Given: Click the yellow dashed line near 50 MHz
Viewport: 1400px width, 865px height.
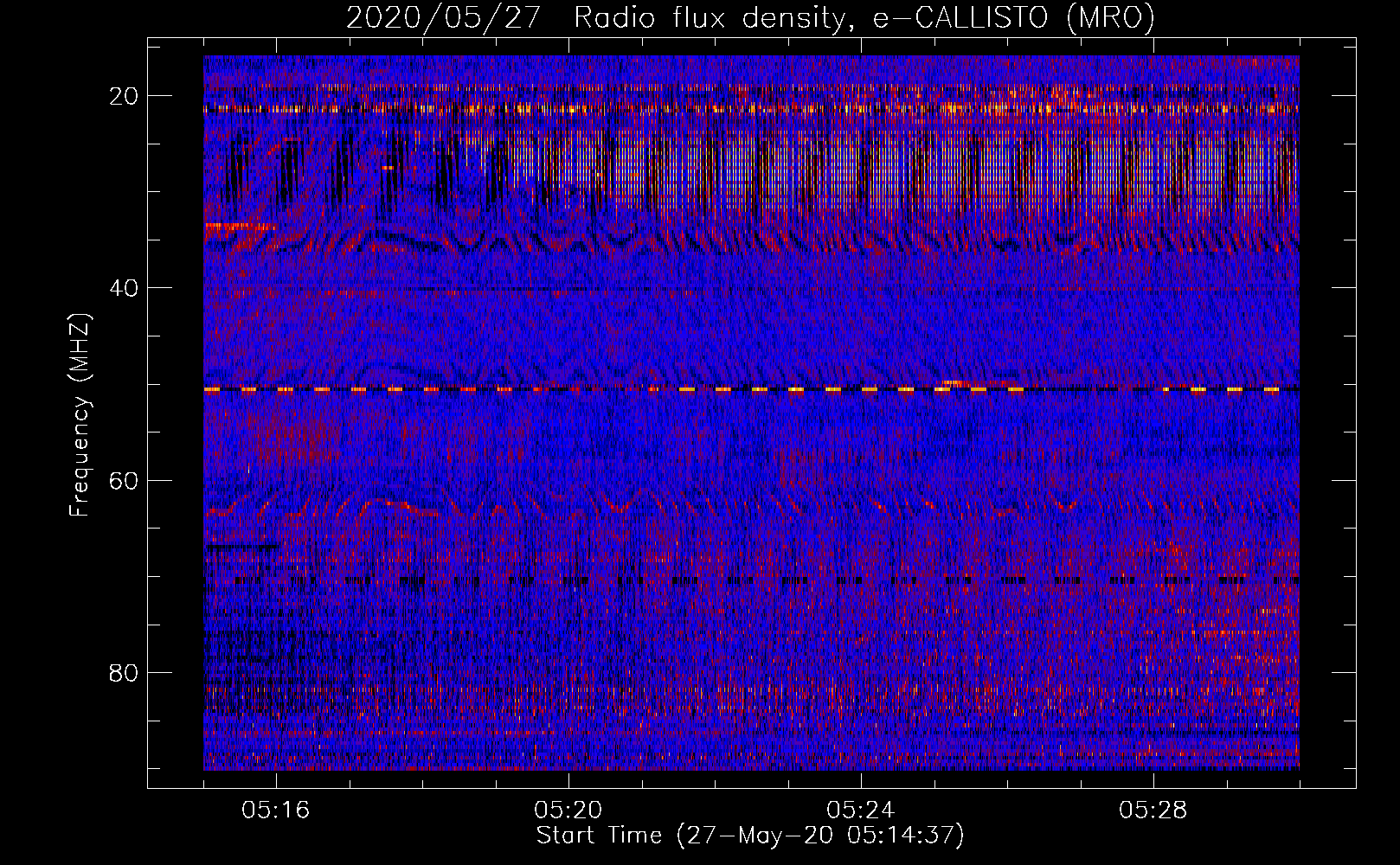Looking at the screenshot, I should (x=751, y=390).
